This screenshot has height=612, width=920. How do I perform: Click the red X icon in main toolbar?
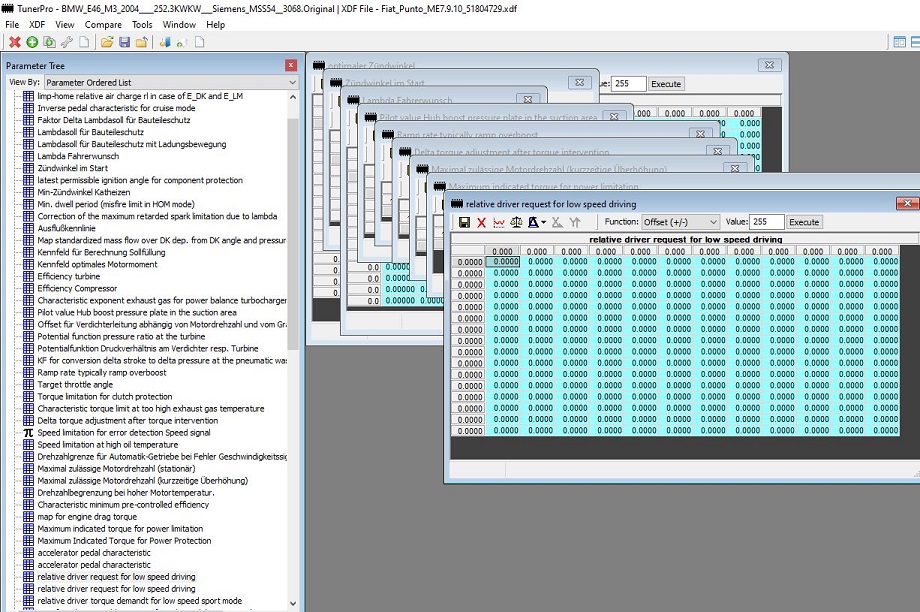click(x=15, y=42)
